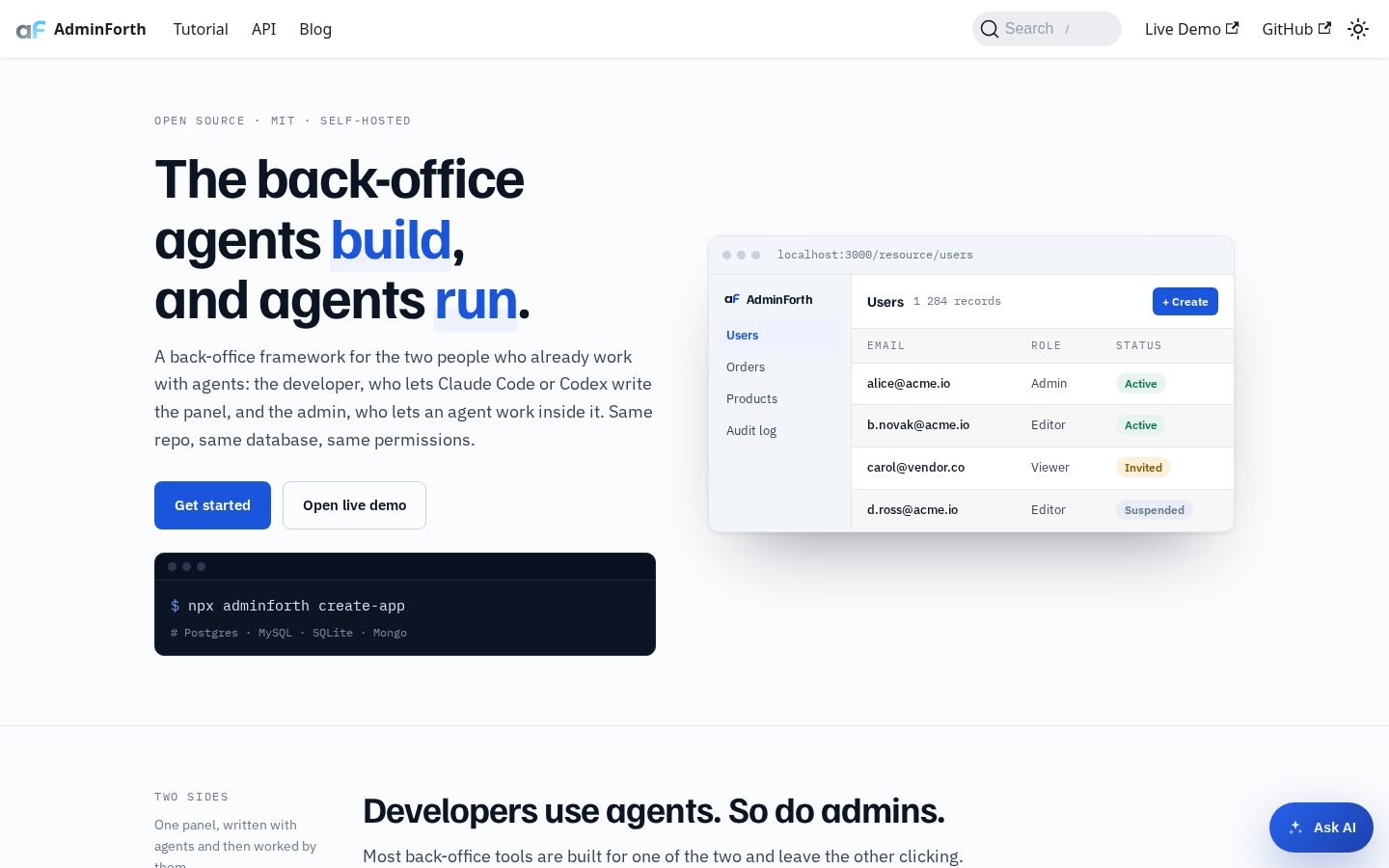The image size is (1389, 868).
Task: Click the Viewer role cell
Action: [1049, 468]
